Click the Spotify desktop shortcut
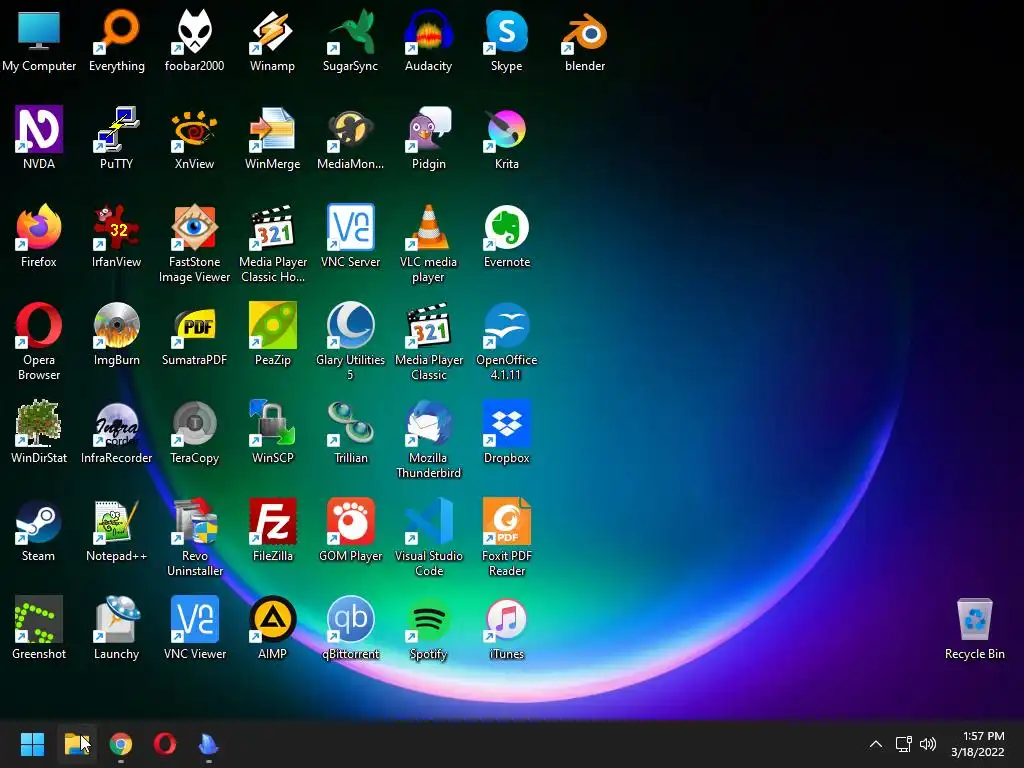The width and height of the screenshot is (1024, 768). (428, 619)
